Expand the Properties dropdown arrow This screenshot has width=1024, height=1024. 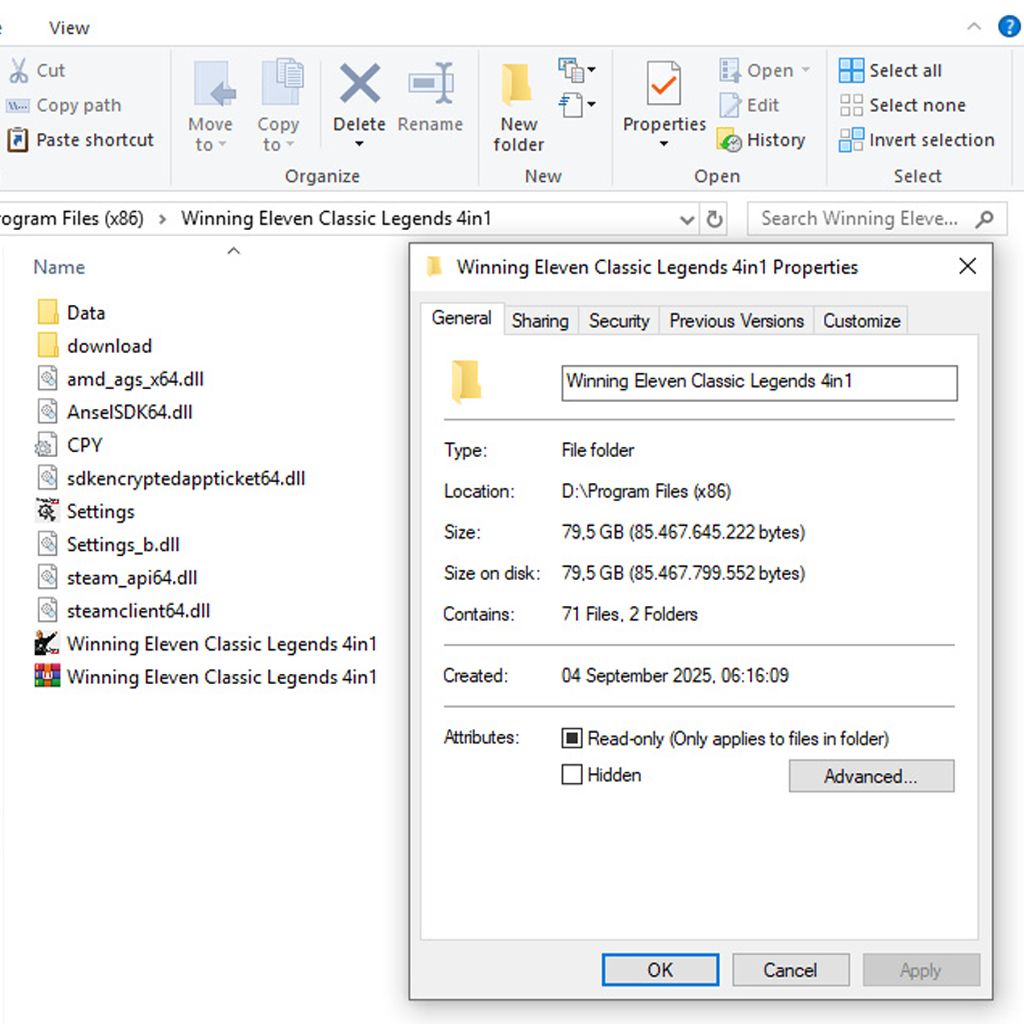pyautogui.click(x=664, y=144)
